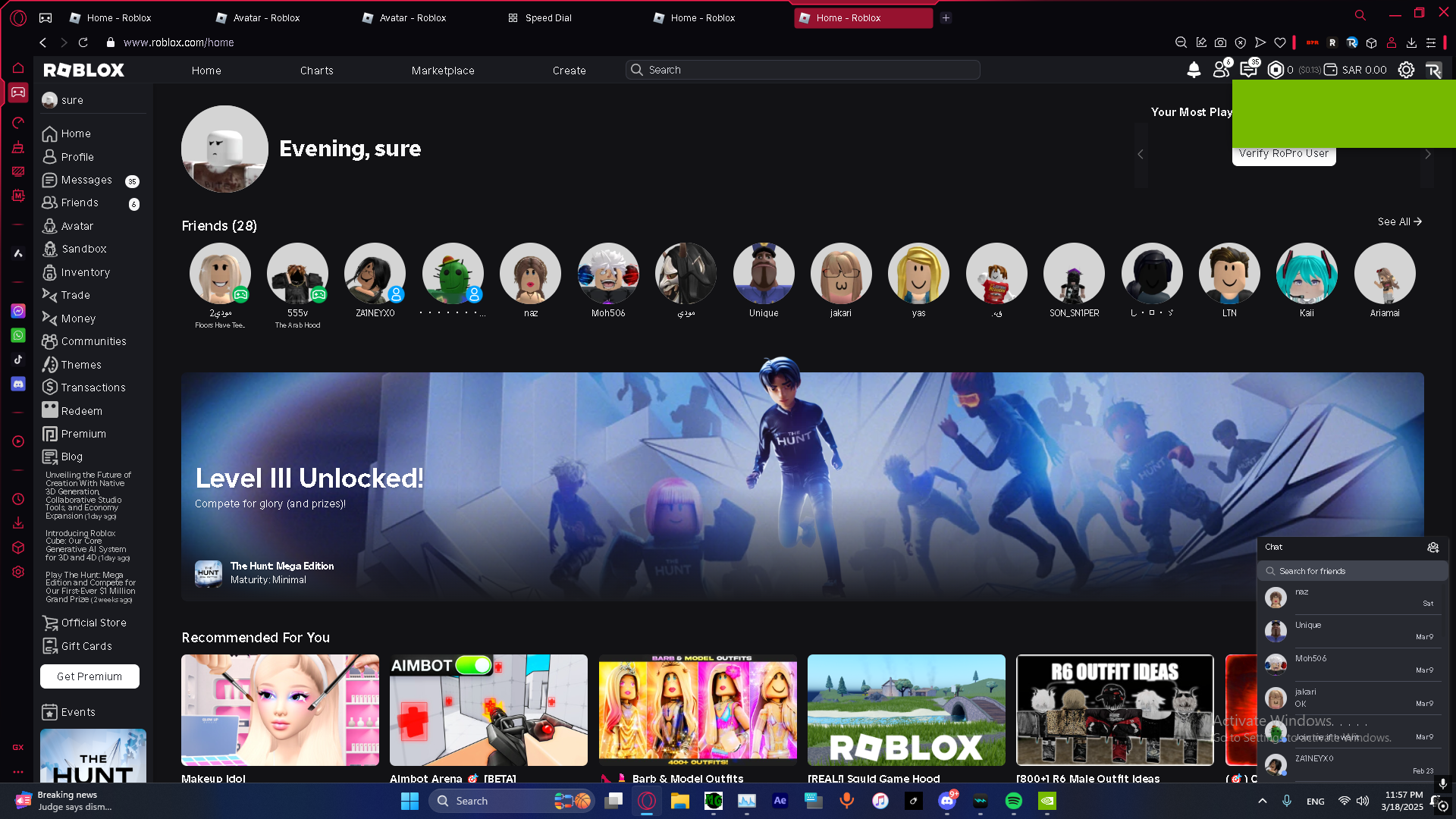The height and width of the screenshot is (819, 1456).
Task: Open Opera sidebar history clock icon
Action: 18,499
